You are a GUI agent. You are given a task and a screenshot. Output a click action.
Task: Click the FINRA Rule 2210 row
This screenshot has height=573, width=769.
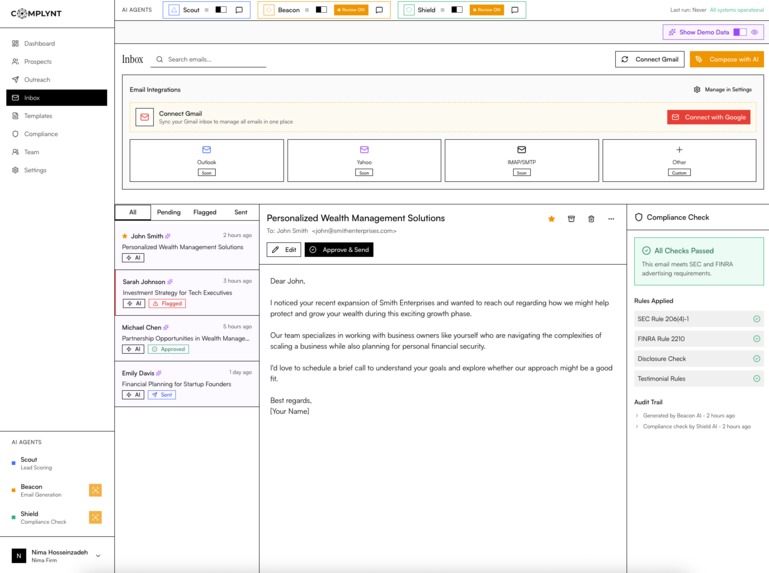click(x=699, y=339)
